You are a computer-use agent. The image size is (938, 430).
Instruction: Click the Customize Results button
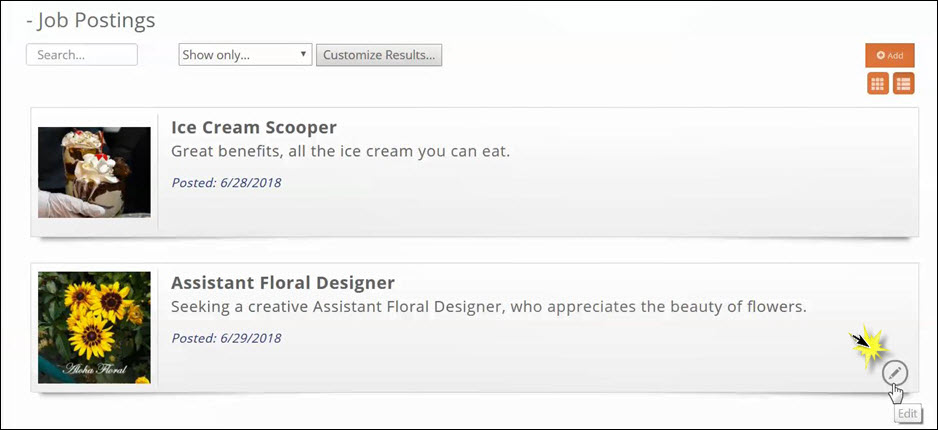point(379,55)
